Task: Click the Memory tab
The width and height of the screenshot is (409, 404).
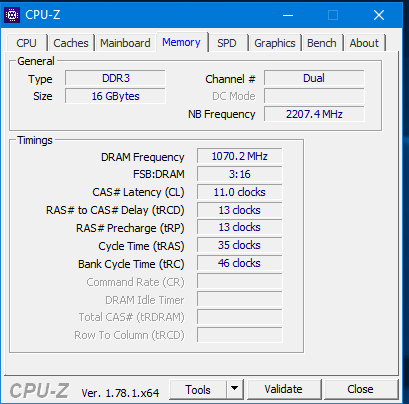Action: pos(181,42)
